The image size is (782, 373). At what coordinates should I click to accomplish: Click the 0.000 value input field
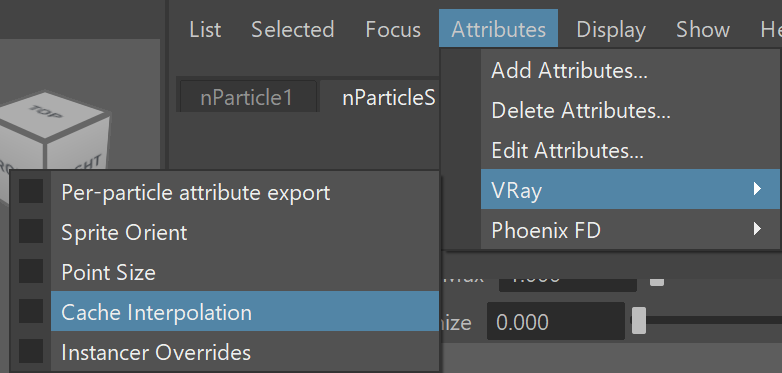pyautogui.click(x=556, y=322)
